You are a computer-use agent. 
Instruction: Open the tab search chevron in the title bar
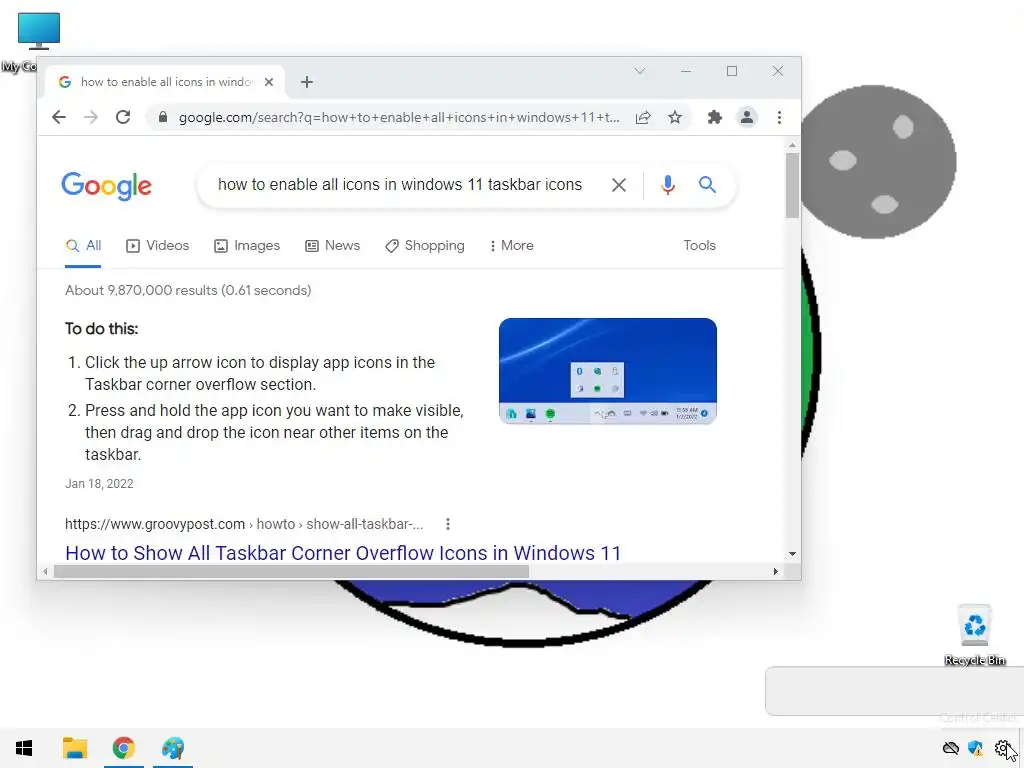(x=640, y=71)
